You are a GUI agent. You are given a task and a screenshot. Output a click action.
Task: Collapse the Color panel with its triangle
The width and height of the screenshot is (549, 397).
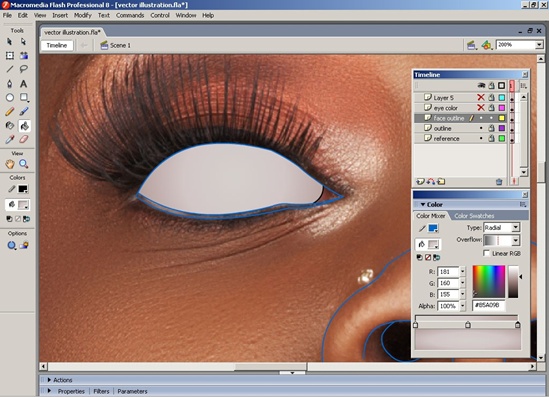423,204
